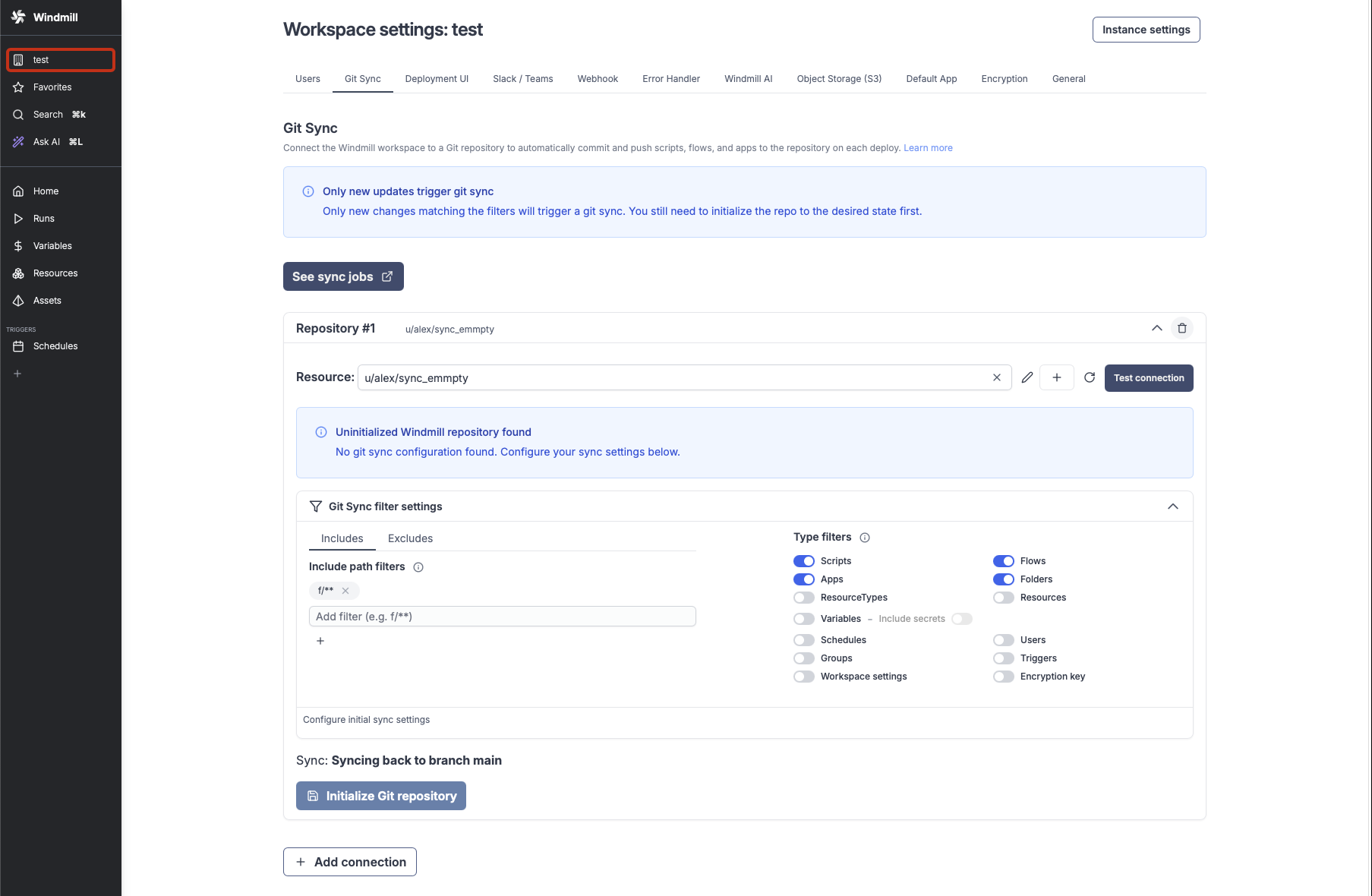Collapse the Repository #1 panel
This screenshot has width=1372, height=896.
click(1156, 328)
